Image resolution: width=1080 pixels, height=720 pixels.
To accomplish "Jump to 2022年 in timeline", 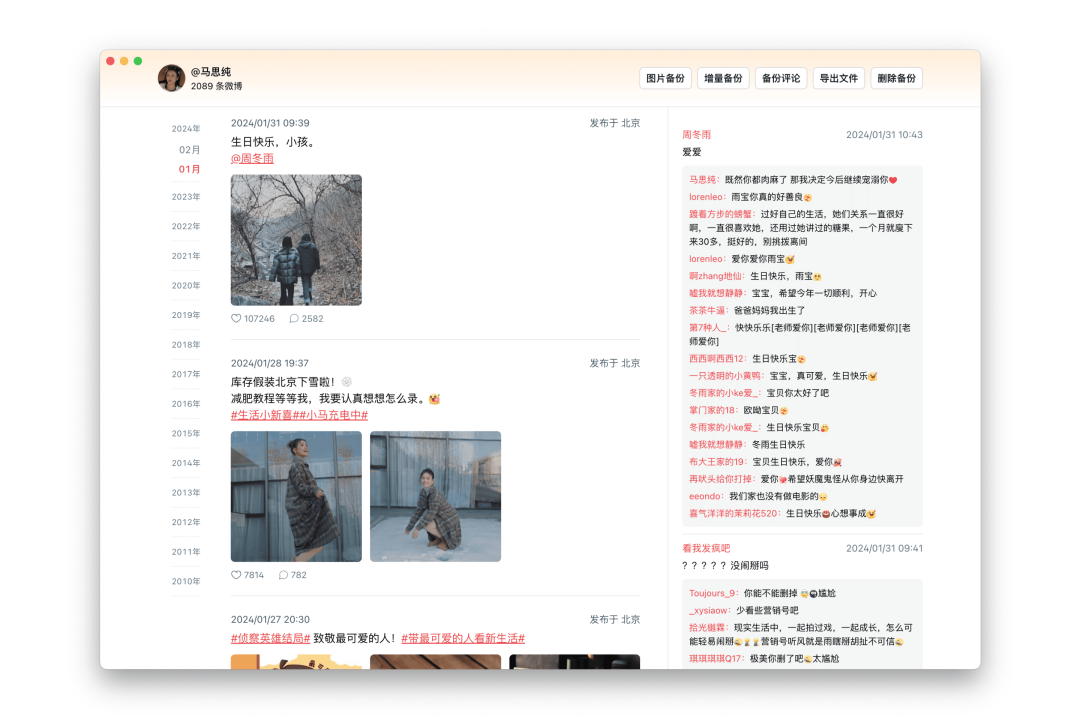I will (186, 227).
